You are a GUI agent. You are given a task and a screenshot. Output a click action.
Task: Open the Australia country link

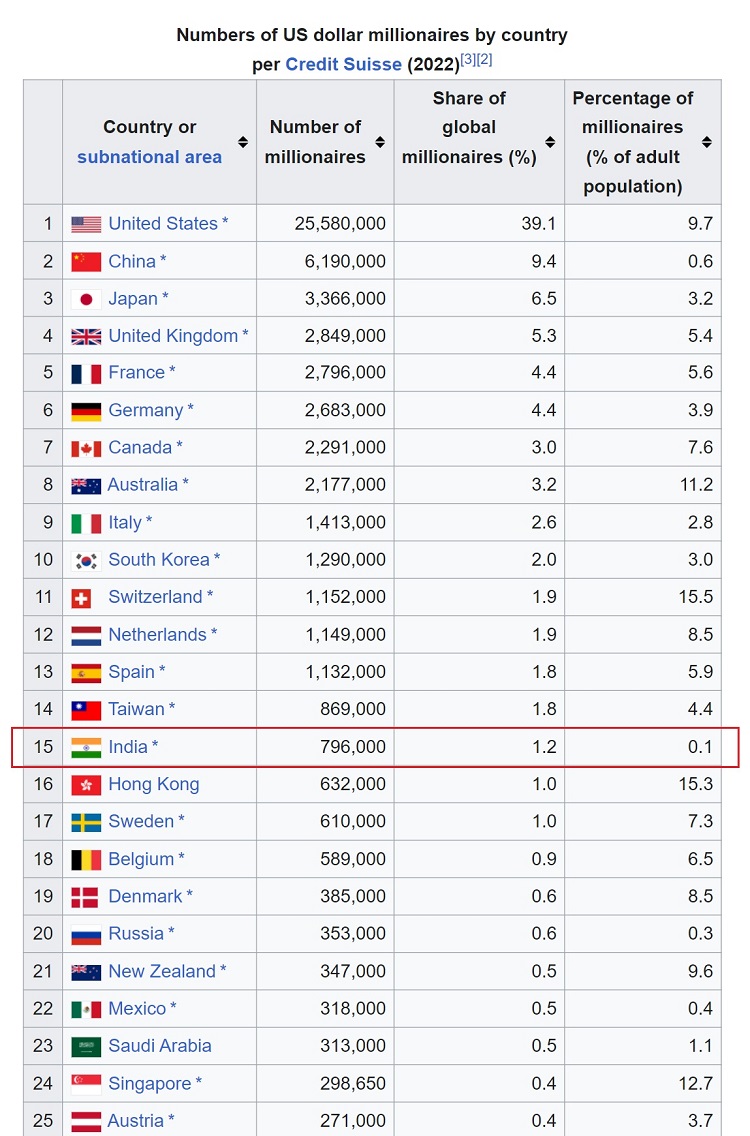click(x=143, y=485)
